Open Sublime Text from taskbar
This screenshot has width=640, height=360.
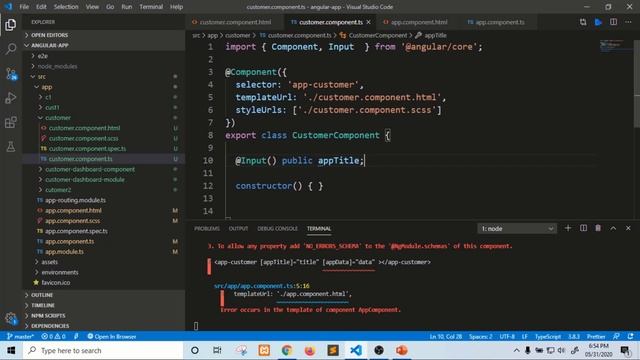(333, 350)
